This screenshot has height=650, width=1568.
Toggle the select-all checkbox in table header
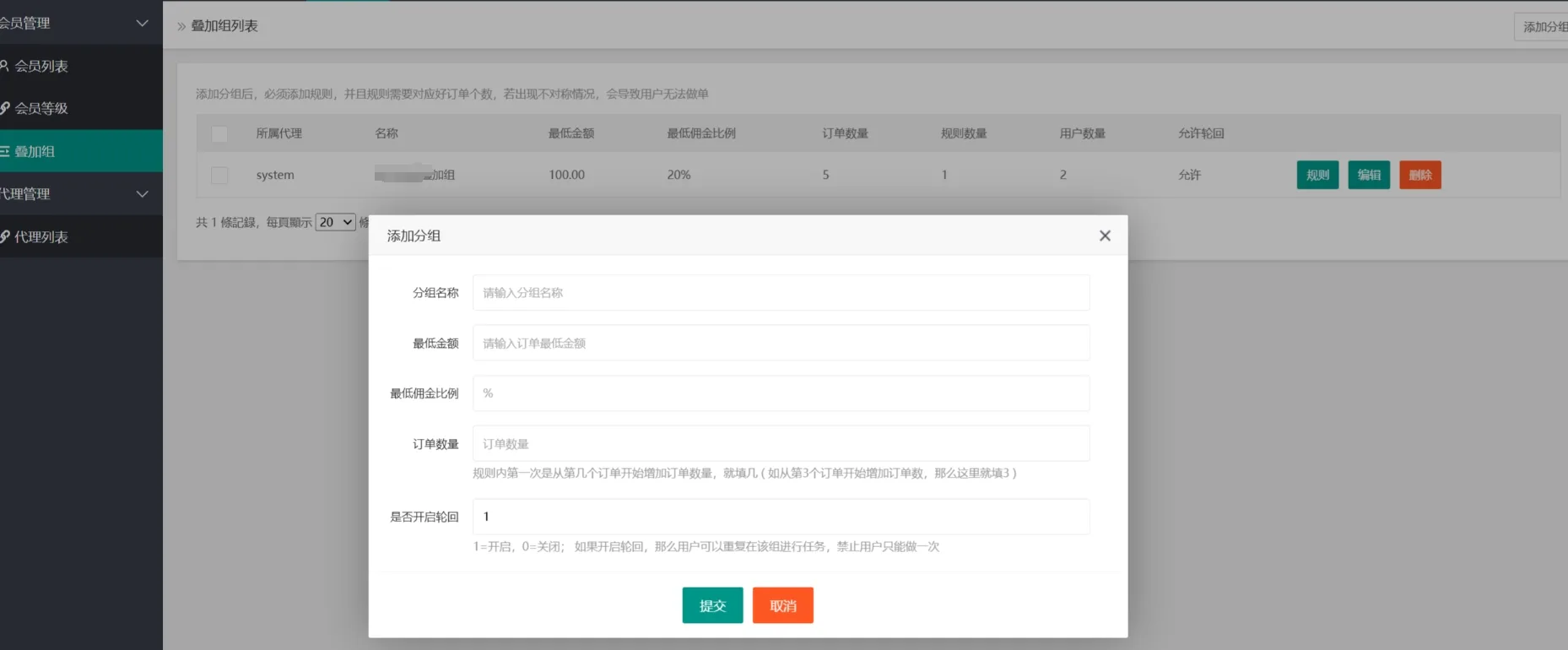(219, 133)
